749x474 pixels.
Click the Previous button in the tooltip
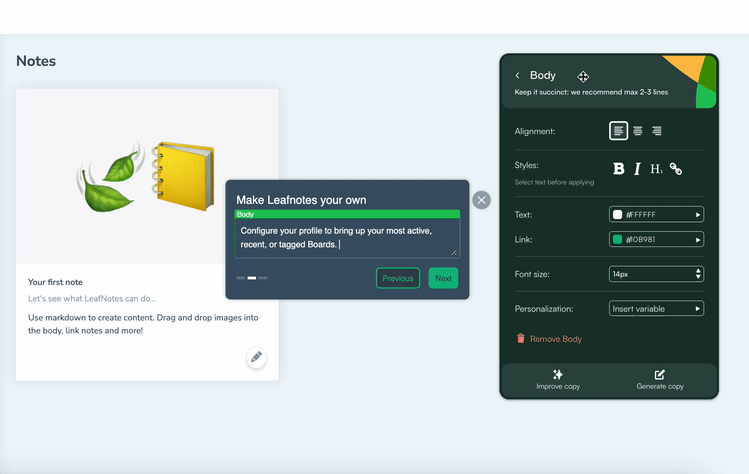(398, 278)
